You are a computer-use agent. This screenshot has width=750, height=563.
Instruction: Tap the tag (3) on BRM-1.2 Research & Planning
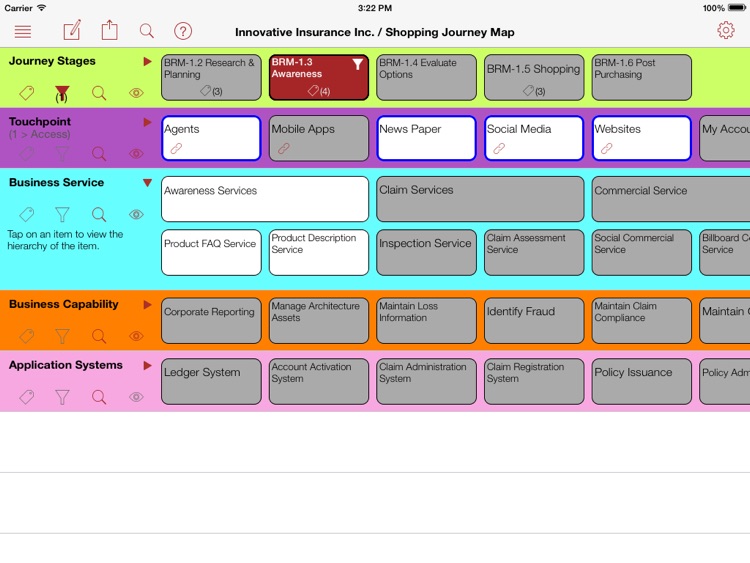(x=211, y=90)
